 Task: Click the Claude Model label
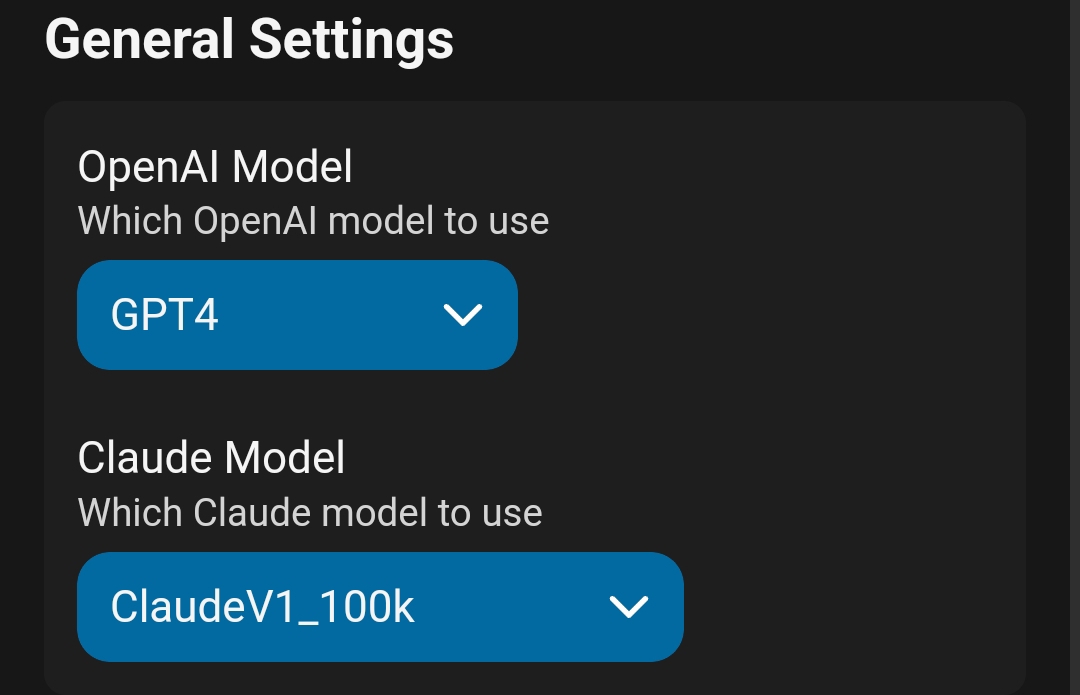tap(211, 459)
